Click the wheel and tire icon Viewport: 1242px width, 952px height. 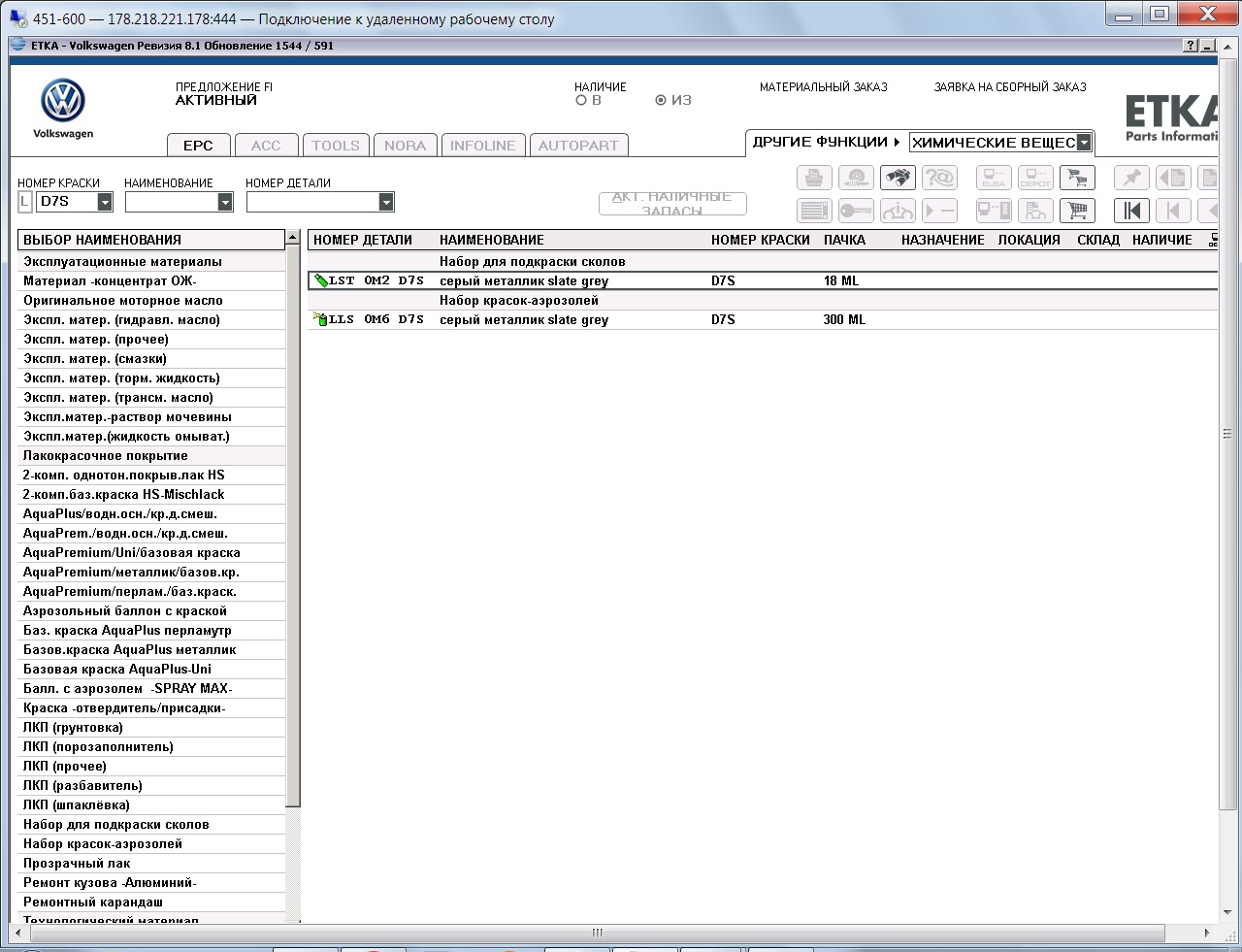(x=856, y=178)
